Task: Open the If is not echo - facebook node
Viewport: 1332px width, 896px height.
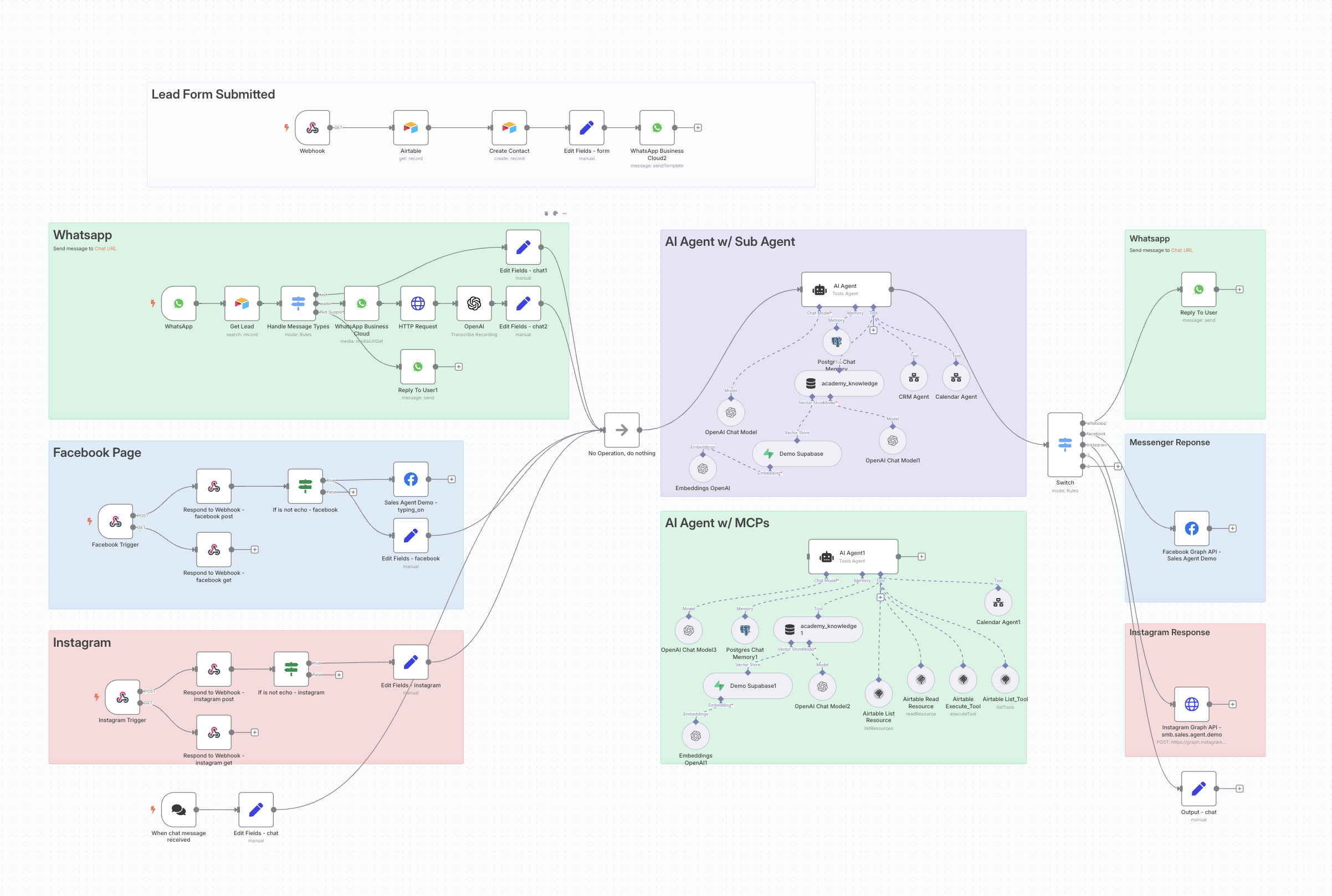Action: 305,486
